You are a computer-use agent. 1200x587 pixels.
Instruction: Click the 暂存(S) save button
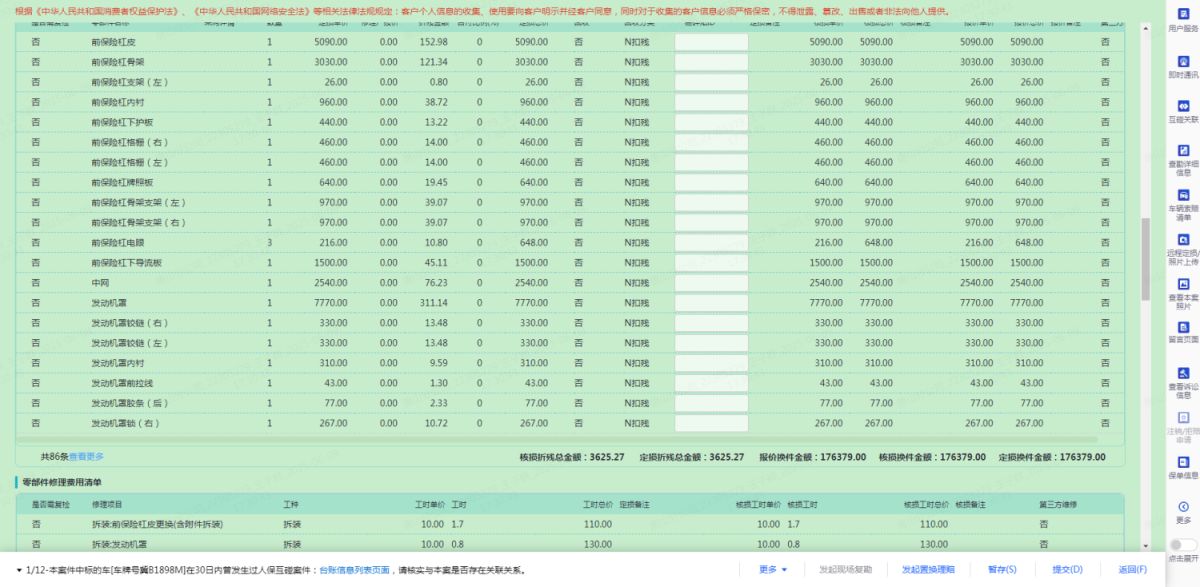click(1002, 570)
